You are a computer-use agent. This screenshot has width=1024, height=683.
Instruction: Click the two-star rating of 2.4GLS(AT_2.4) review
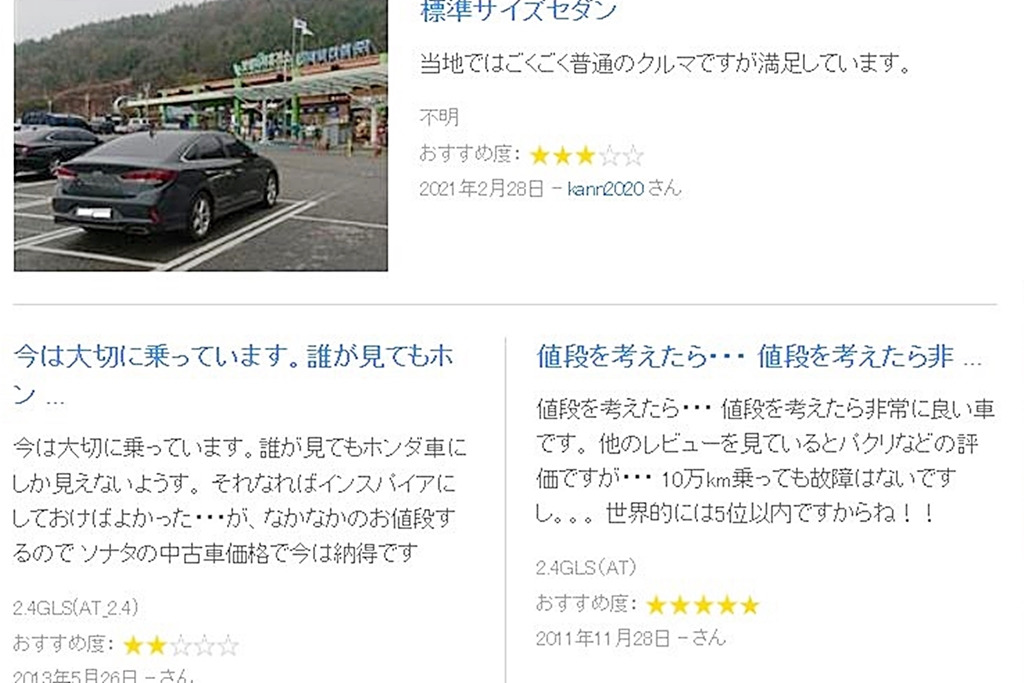pos(181,646)
